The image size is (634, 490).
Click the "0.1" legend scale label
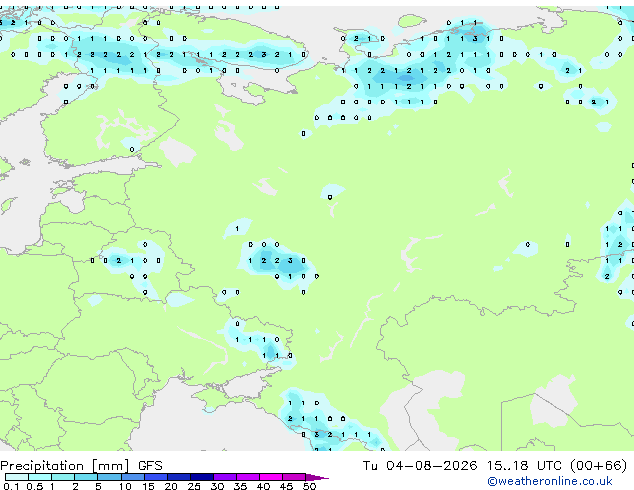pos(11,486)
